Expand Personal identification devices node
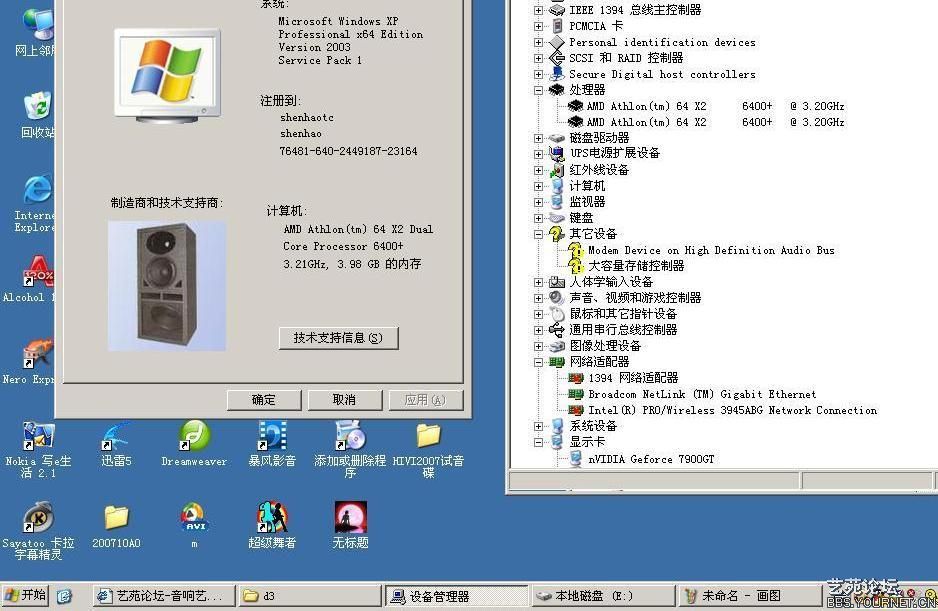The width and height of the screenshot is (938, 611). click(538, 42)
